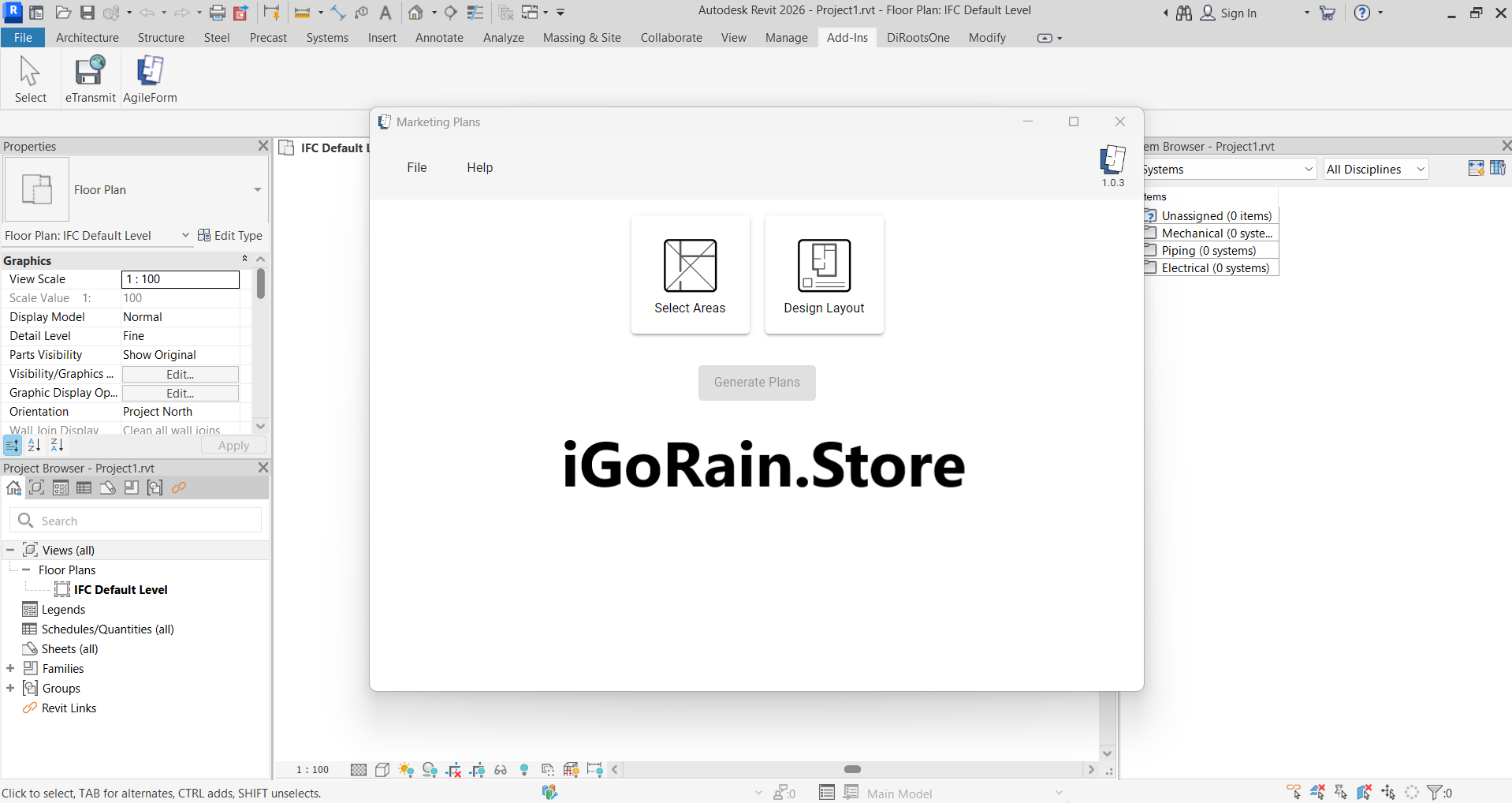Click the Print icon in quick access toolbar
The height and width of the screenshot is (803, 1512).
[x=218, y=13]
